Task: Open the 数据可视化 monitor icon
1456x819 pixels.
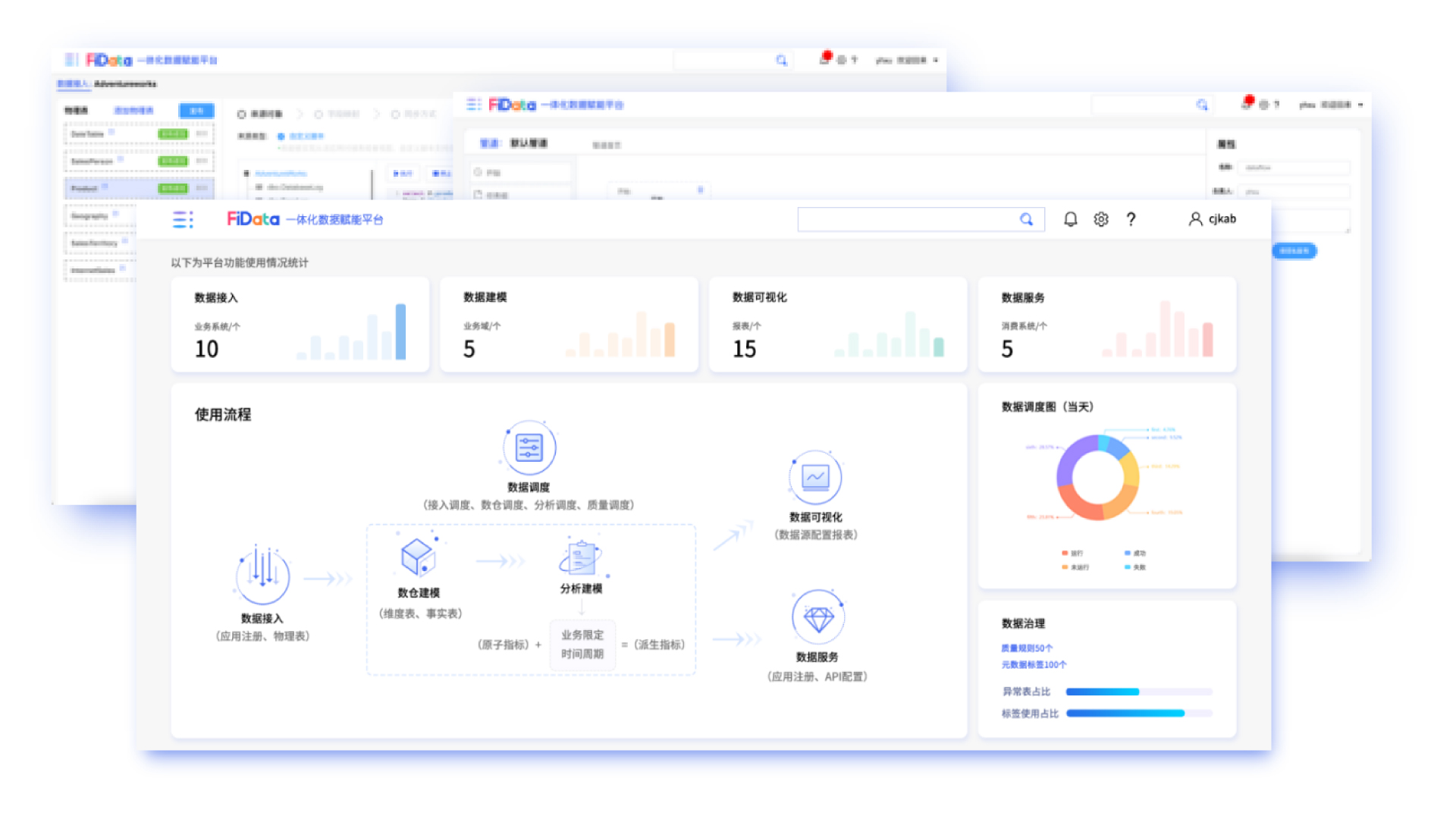Action: click(815, 478)
